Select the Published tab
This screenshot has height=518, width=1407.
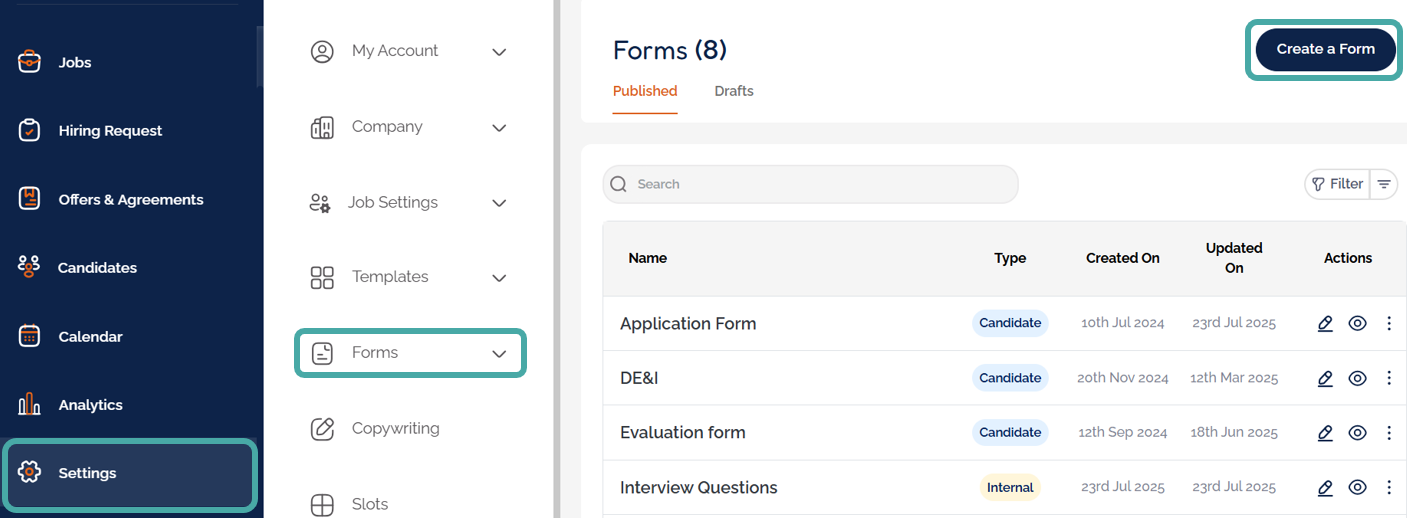coord(645,91)
